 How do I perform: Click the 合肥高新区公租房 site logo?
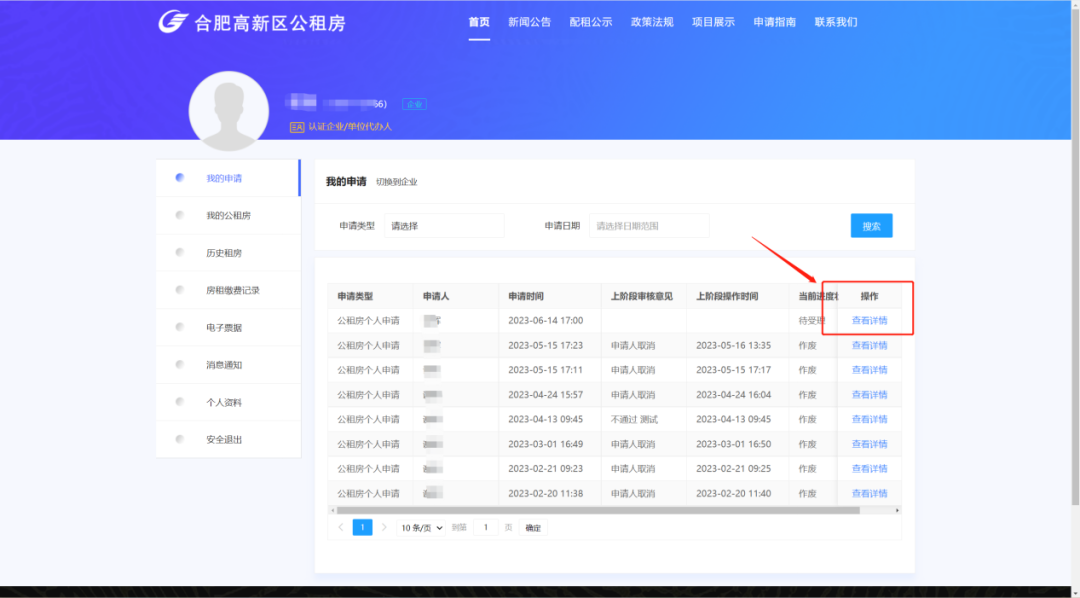pos(252,22)
